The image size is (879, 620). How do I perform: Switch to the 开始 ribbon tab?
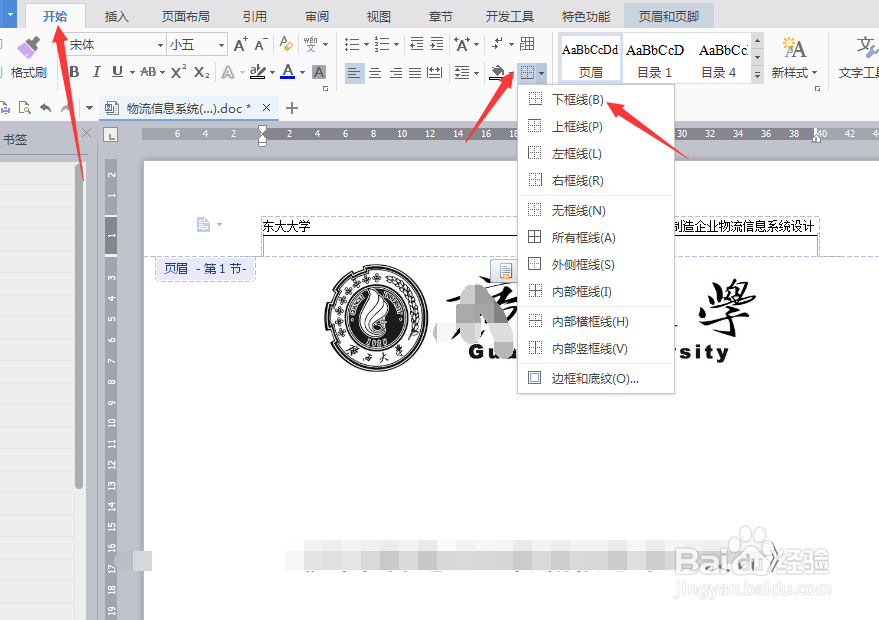[55, 16]
